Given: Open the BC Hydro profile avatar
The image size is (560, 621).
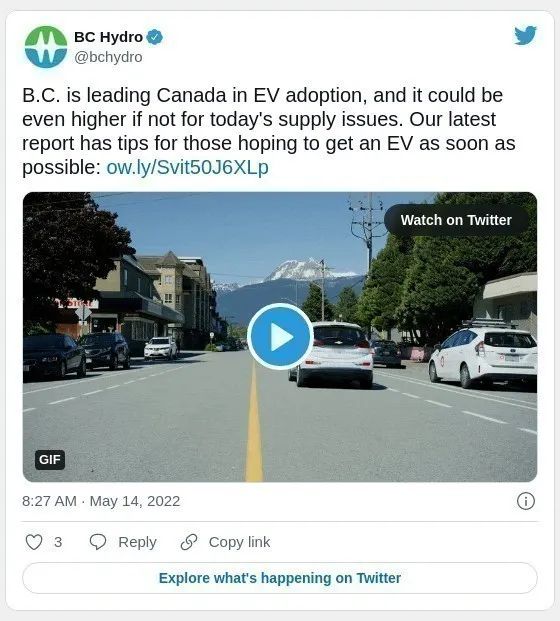Looking at the screenshot, I should 46,47.
